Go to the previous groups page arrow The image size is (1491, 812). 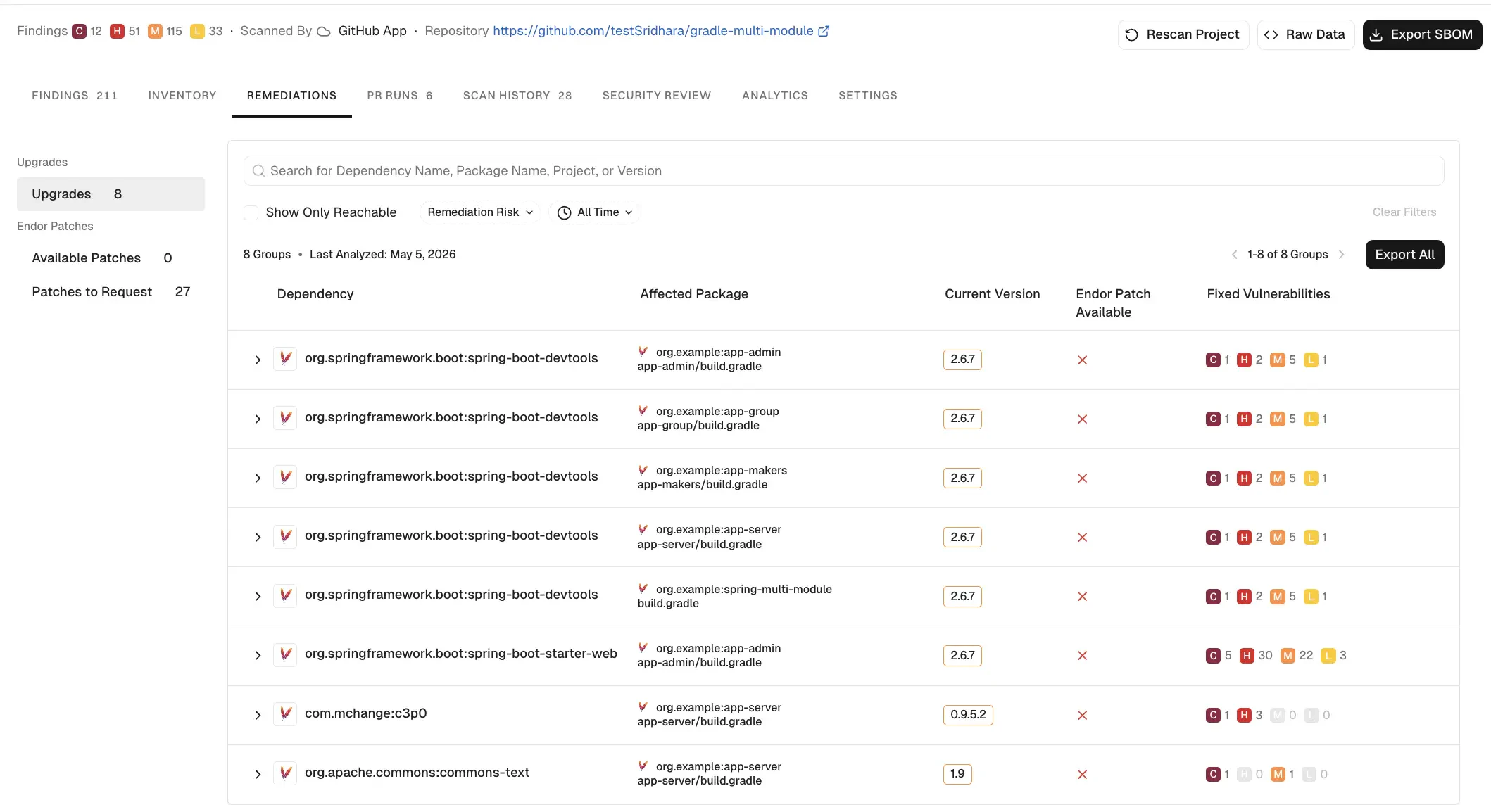click(1234, 255)
